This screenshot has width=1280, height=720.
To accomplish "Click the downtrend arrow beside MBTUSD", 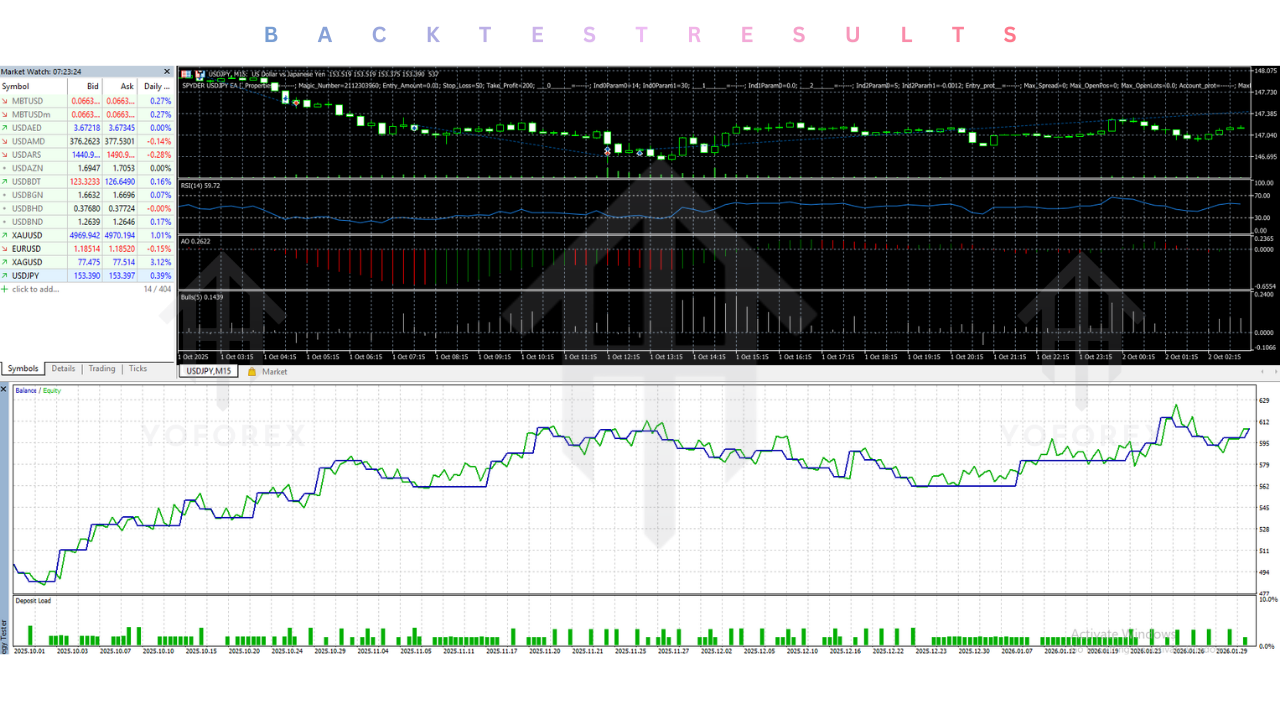I will [x=5, y=101].
